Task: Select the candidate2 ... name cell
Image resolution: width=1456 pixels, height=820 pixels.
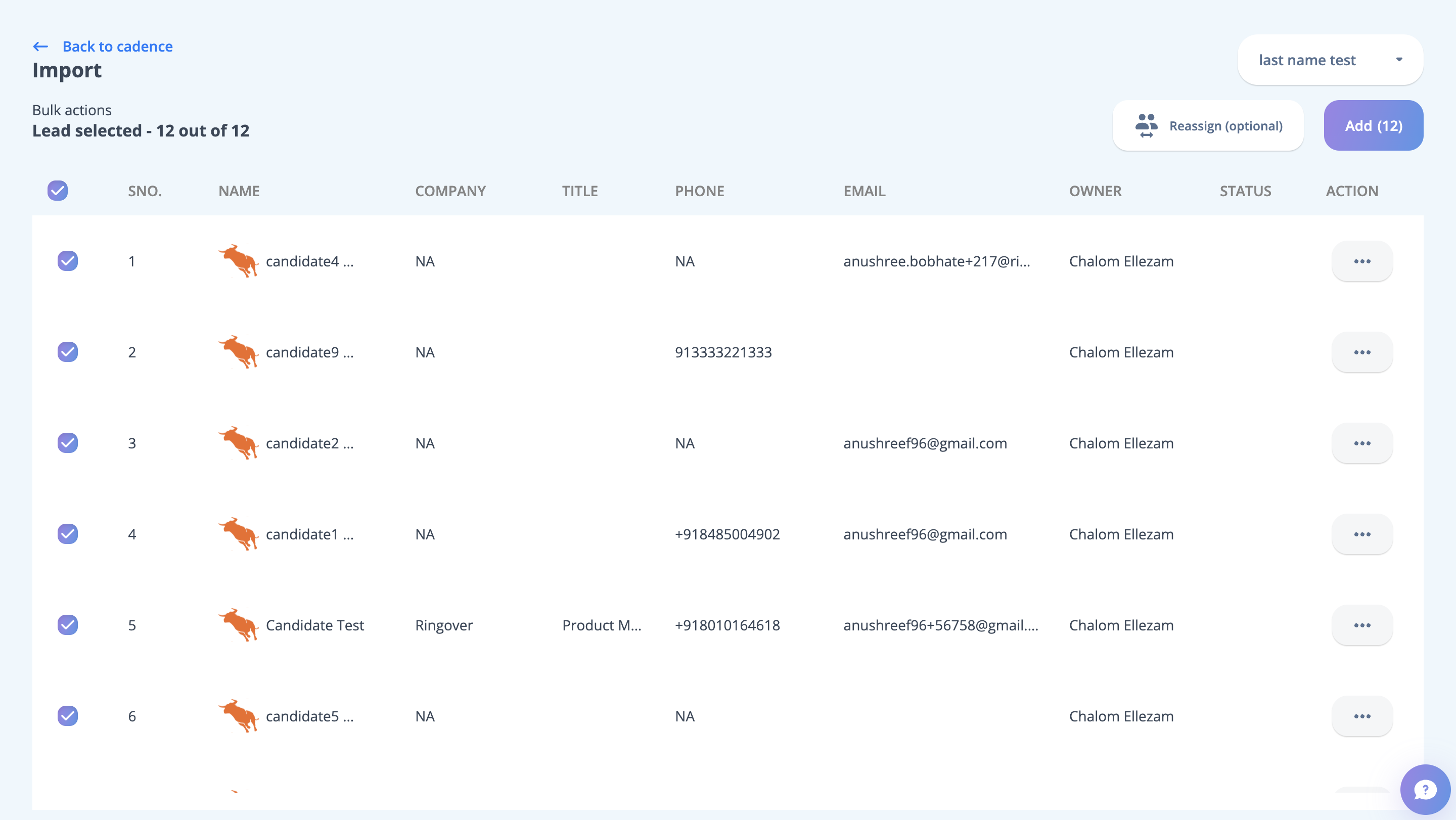Action: [x=310, y=443]
